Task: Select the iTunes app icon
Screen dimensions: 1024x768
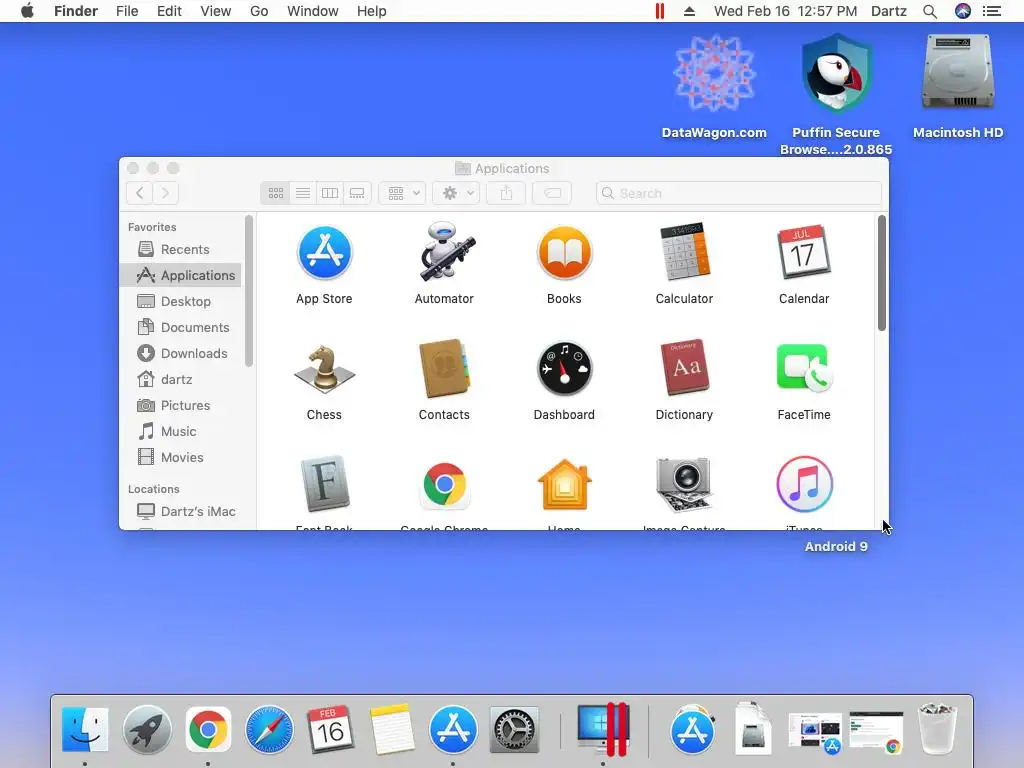Action: (804, 485)
